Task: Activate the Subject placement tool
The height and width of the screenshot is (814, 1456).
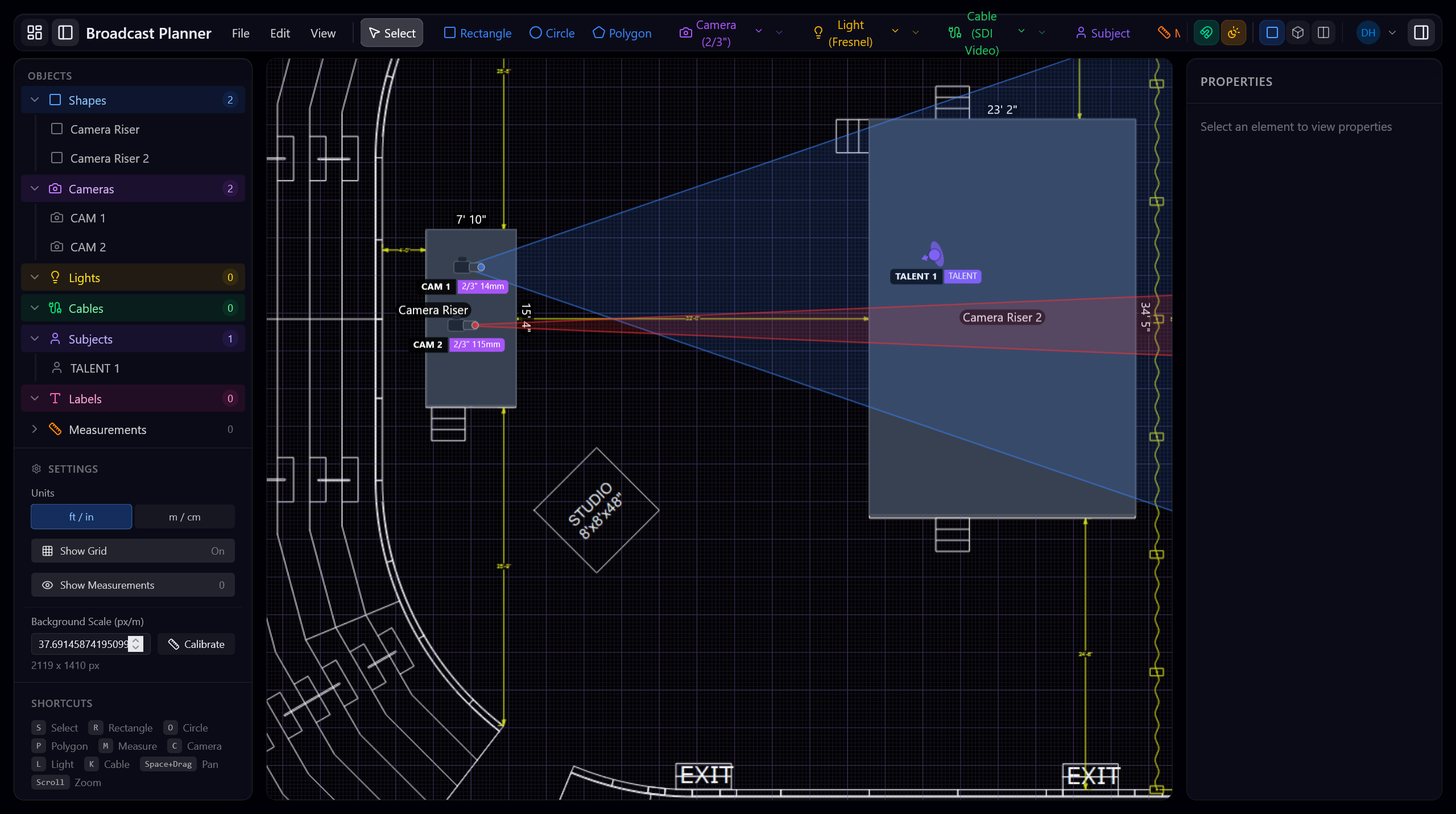Action: 1102,33
